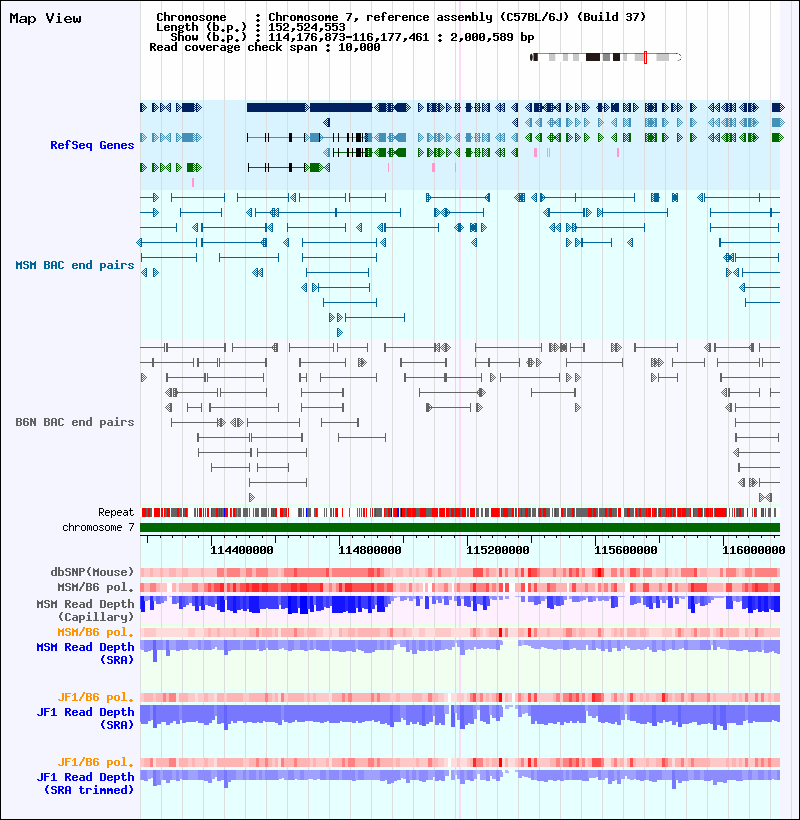Click the red position marker on chromosome ideogram
Viewport: 800px width, 820px height.
click(x=645, y=58)
